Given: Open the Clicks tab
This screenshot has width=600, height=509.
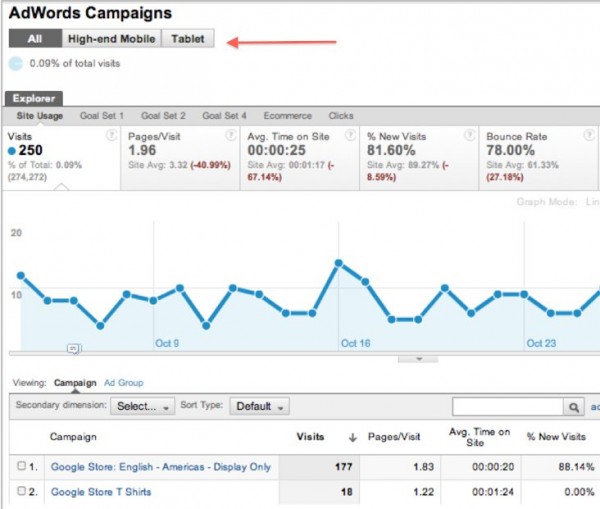Looking at the screenshot, I should click(341, 116).
